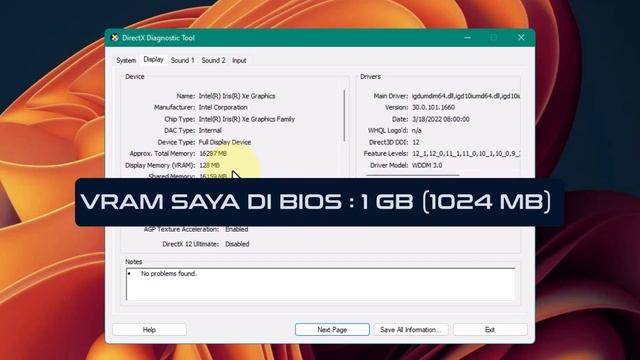Click the 'Display Memory (VRAM):' label
The height and width of the screenshot is (360, 640).
pos(160,165)
